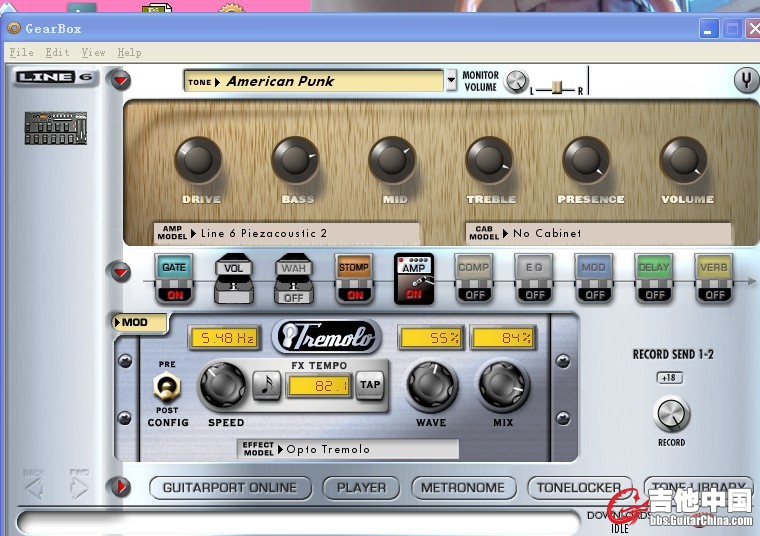Click the MID knob
Image resolution: width=760 pixels, height=536 pixels.
pos(392,160)
